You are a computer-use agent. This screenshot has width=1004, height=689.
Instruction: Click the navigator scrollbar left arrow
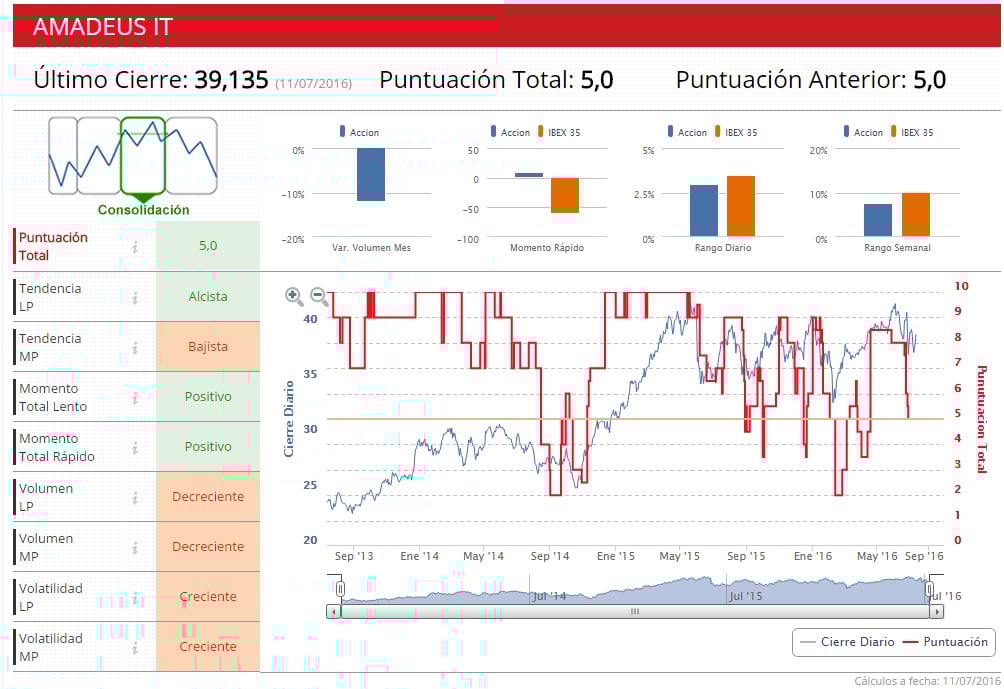333,612
